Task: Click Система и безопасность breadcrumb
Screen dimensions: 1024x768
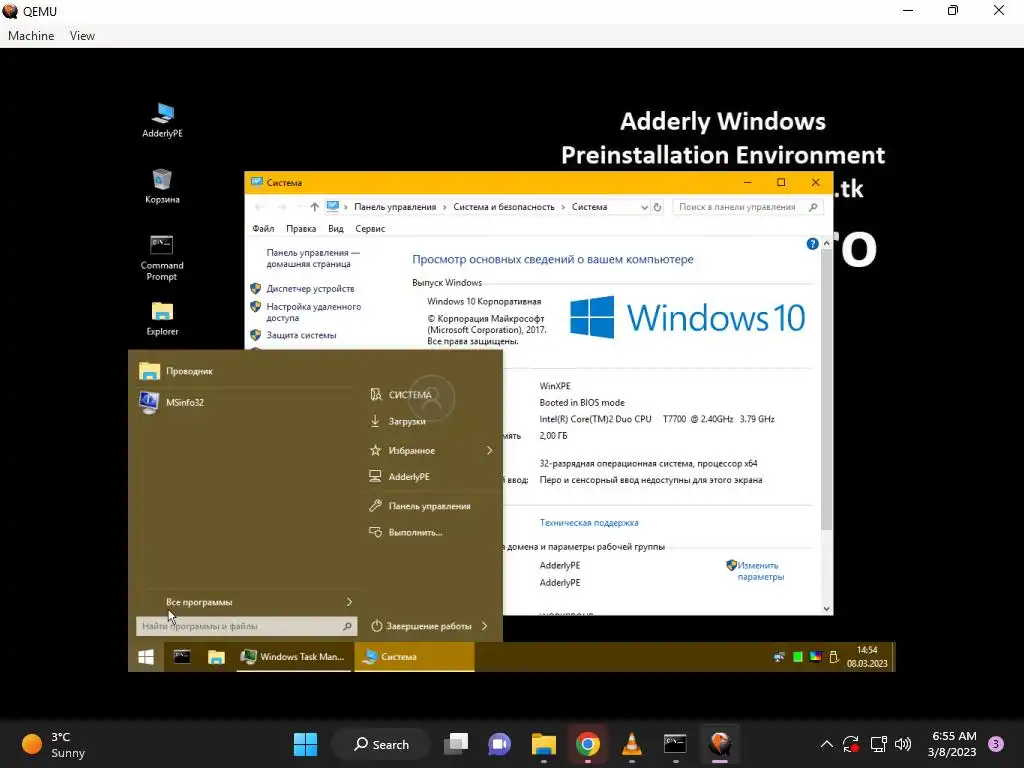Action: click(x=504, y=207)
